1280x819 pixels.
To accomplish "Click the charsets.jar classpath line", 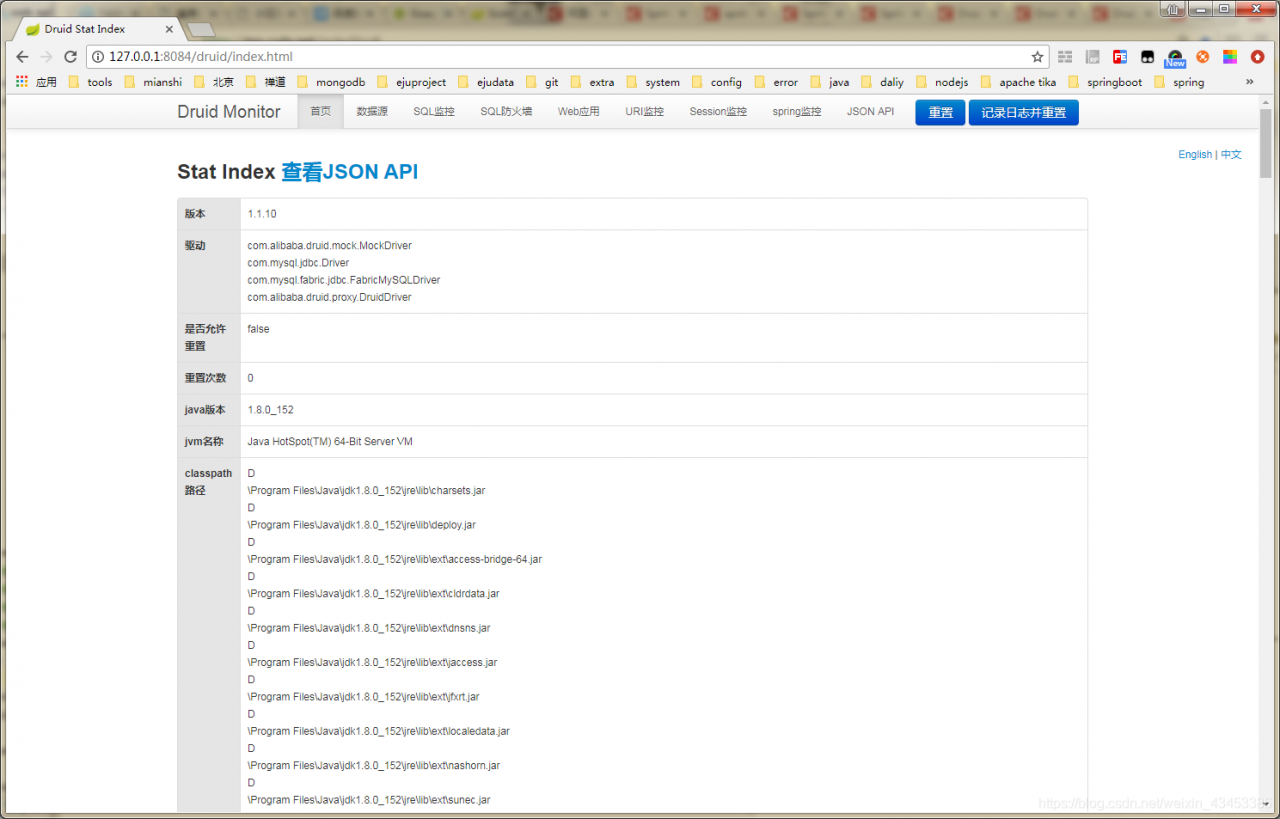I will pos(366,491).
